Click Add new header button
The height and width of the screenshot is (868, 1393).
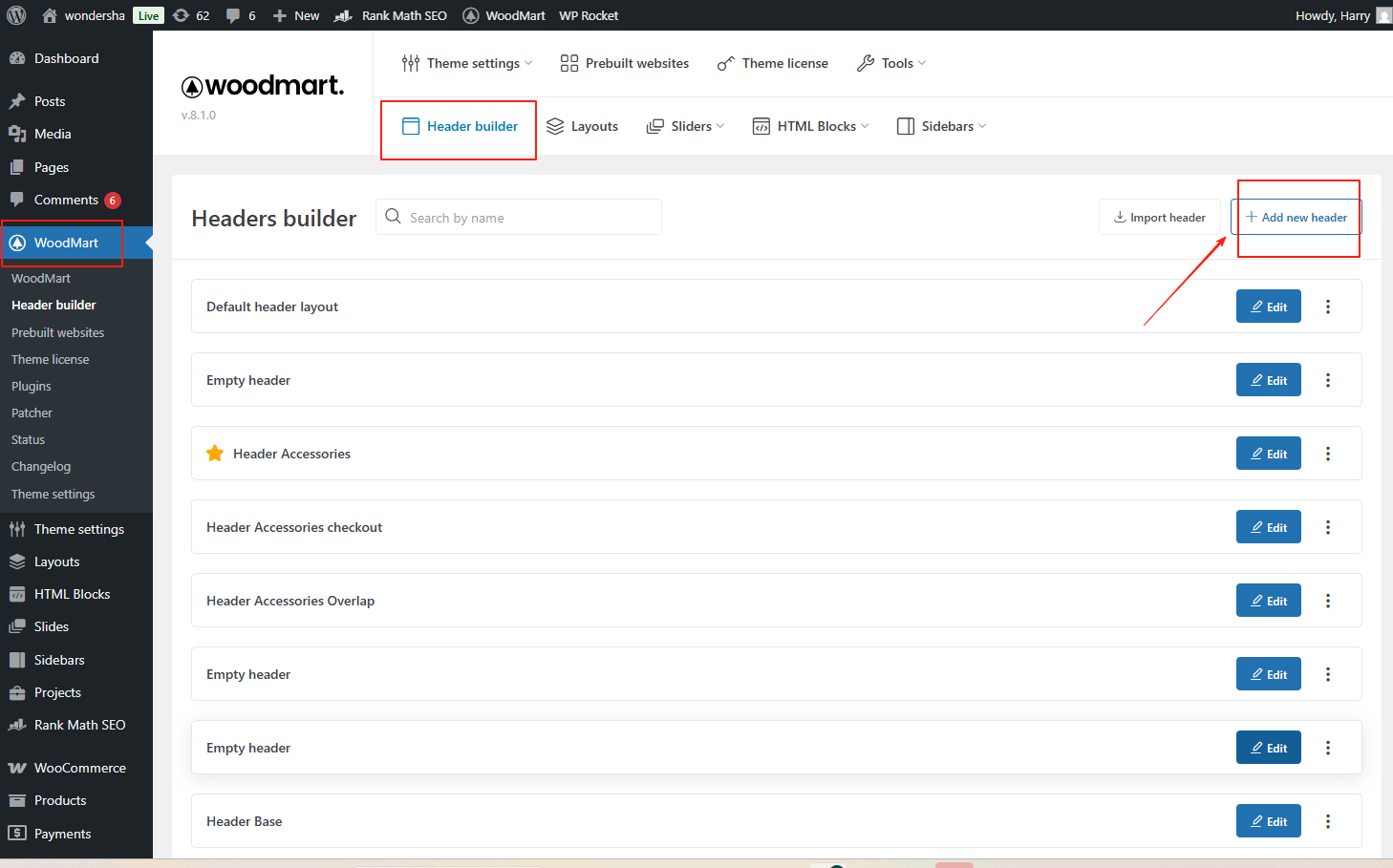point(1296,218)
